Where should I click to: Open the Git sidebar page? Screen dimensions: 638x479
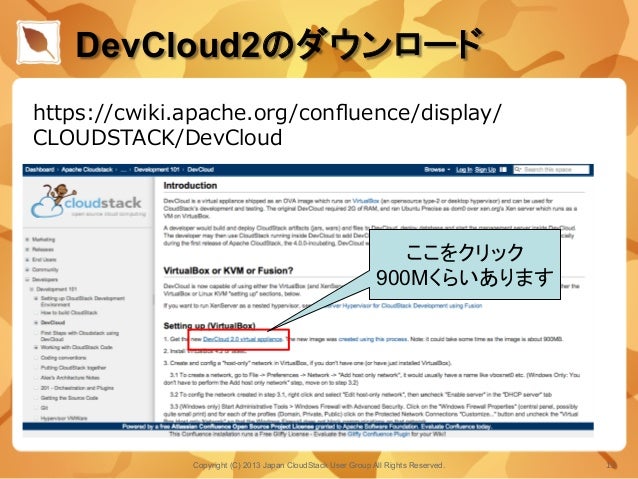44,408
